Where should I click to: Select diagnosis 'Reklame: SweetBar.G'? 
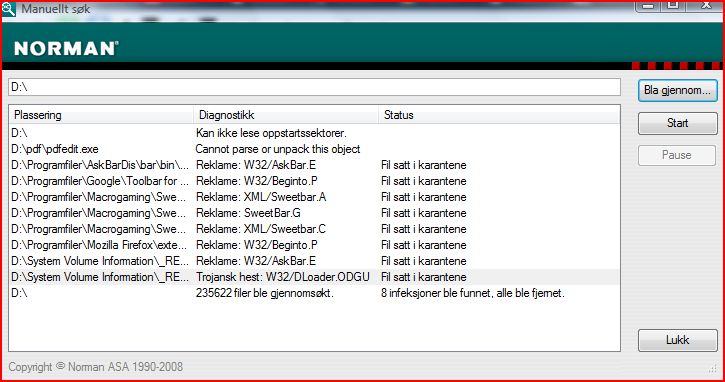(x=248, y=213)
